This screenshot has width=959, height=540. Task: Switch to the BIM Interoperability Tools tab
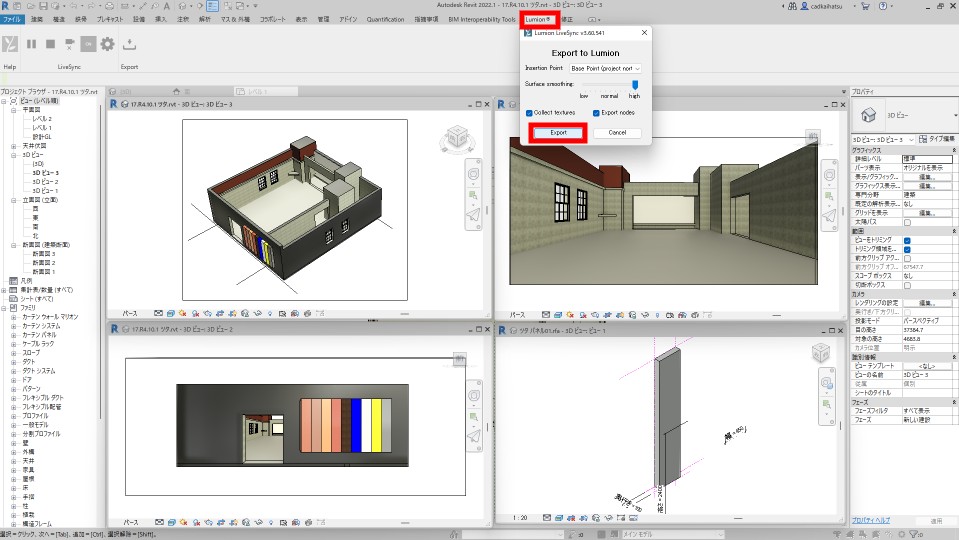(x=482, y=20)
